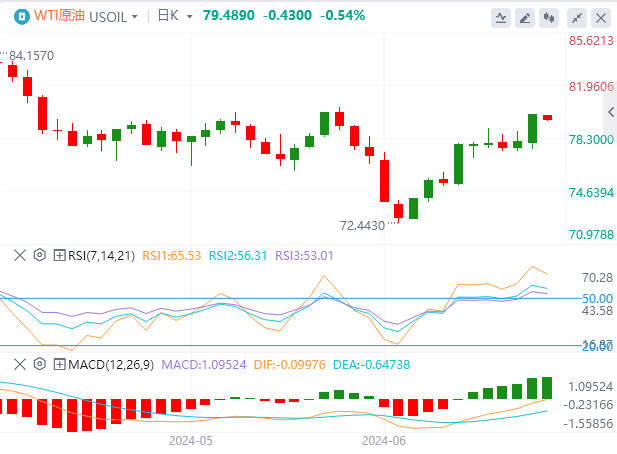Click the 74.6394 price axis label

591,193
